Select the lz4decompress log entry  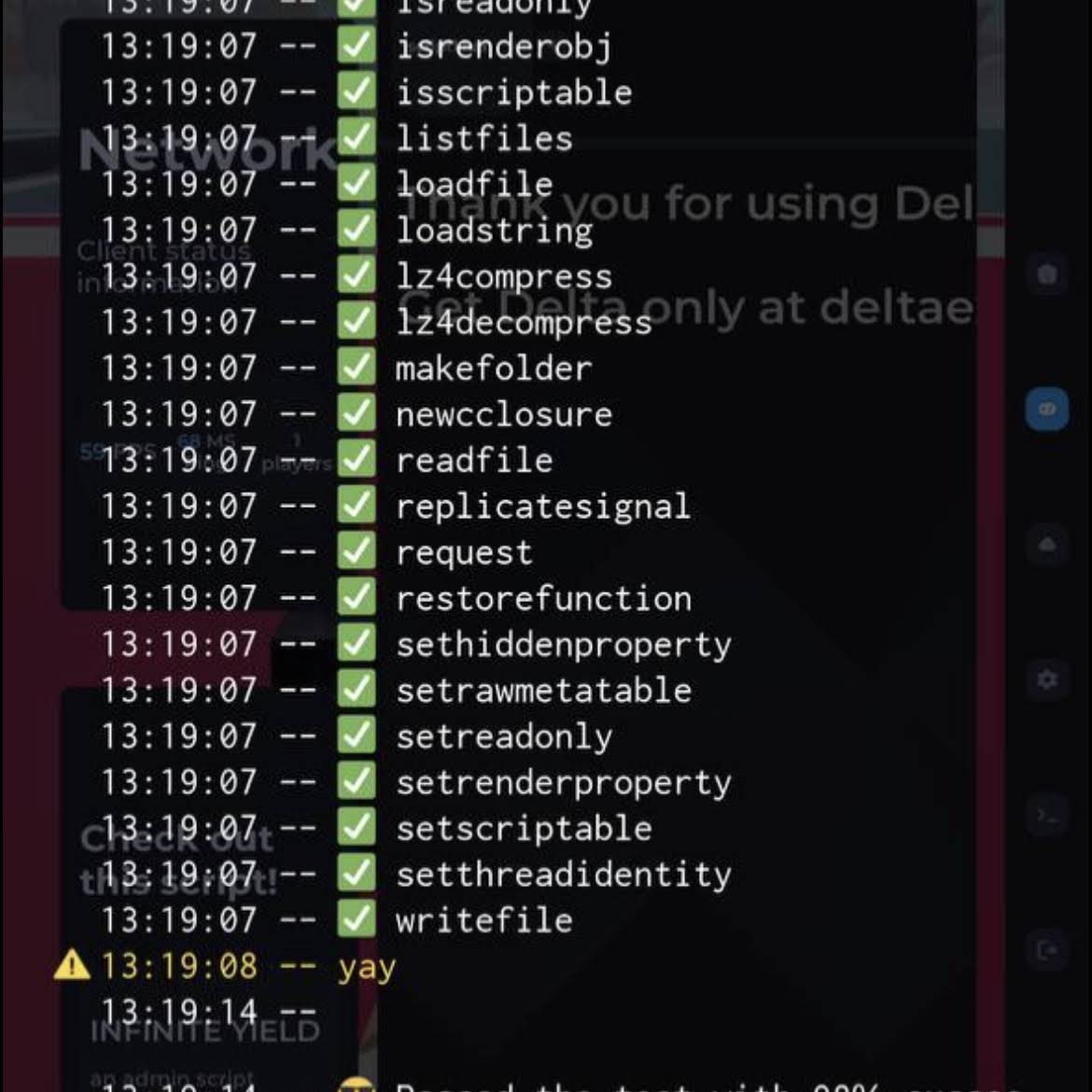tap(523, 322)
